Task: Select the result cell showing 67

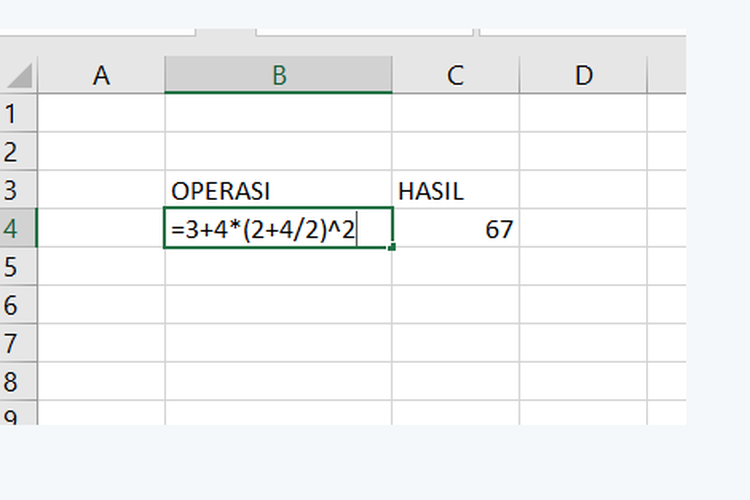Action: (x=455, y=229)
